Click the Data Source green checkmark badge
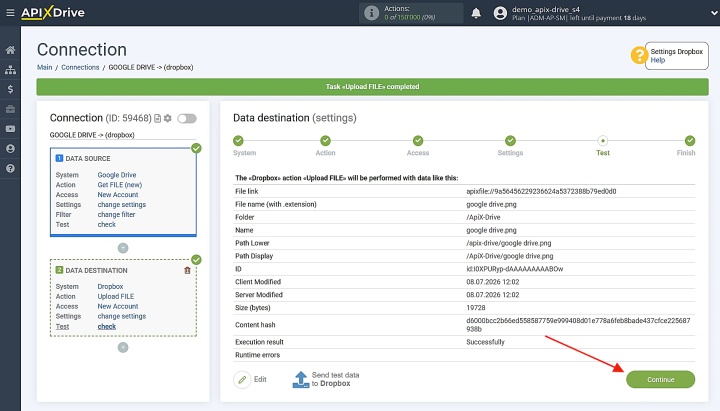 point(197,148)
